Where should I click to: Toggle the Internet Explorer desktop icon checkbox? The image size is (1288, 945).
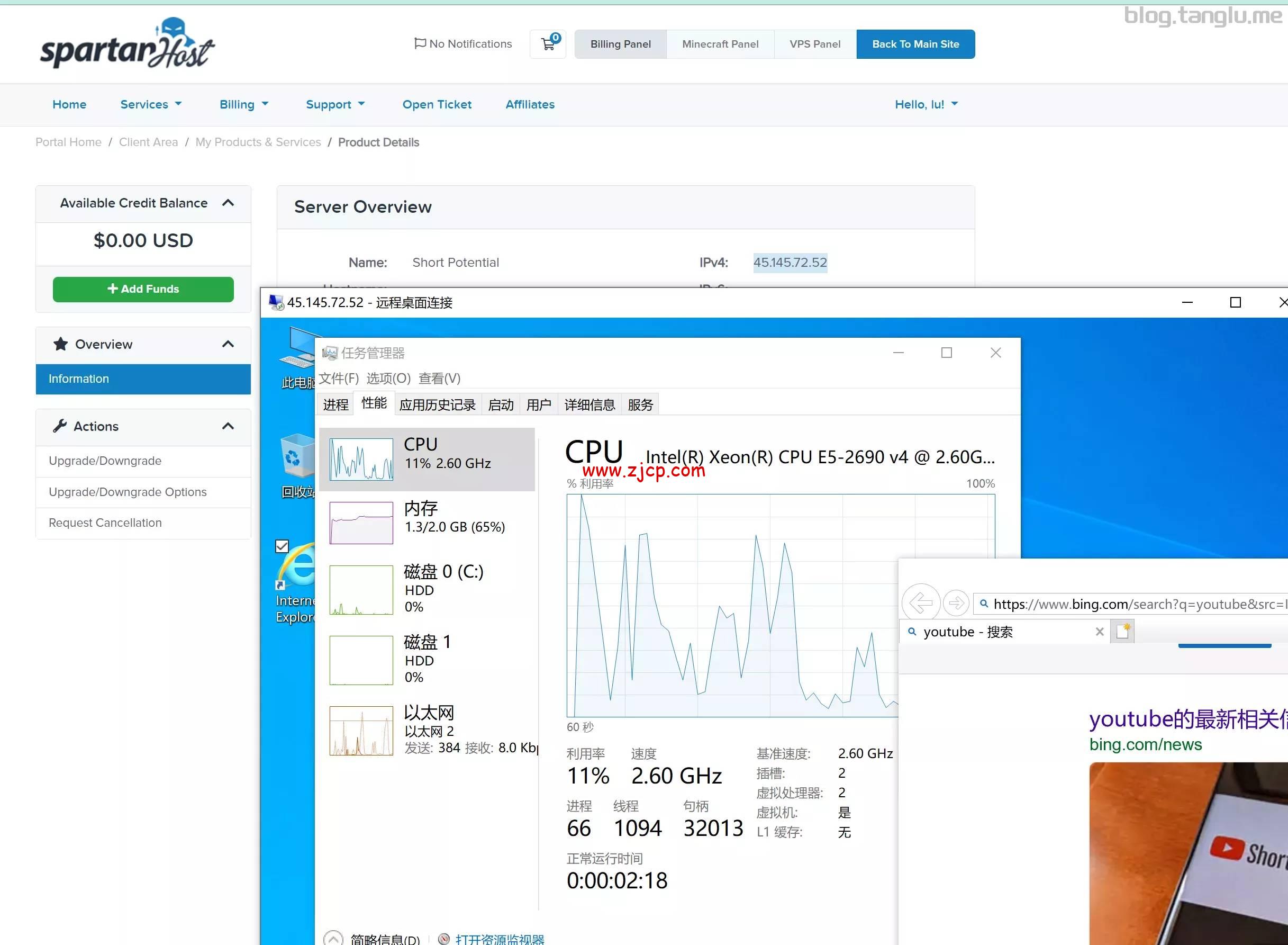[282, 546]
